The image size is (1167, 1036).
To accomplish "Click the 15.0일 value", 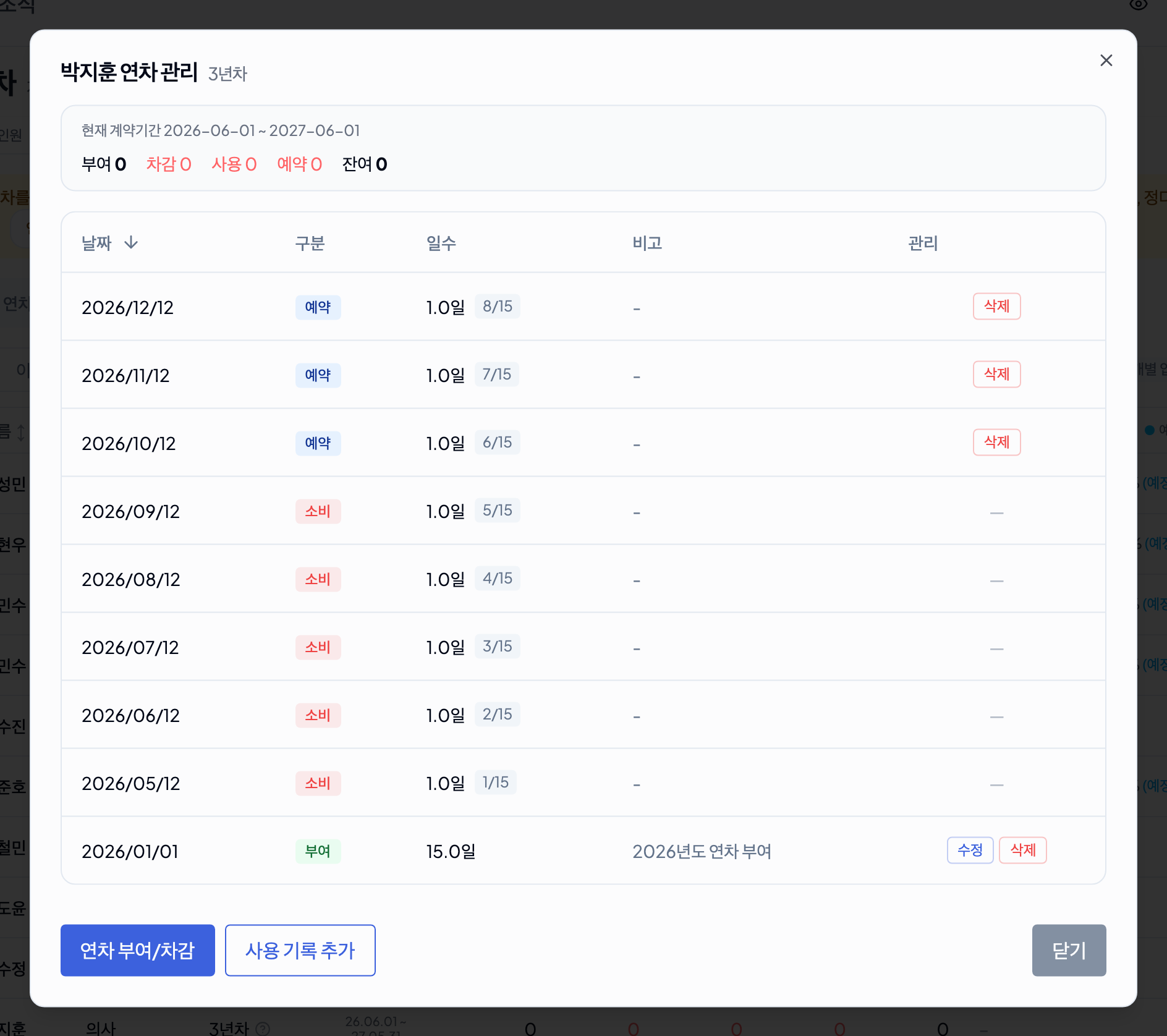I will pyautogui.click(x=451, y=851).
